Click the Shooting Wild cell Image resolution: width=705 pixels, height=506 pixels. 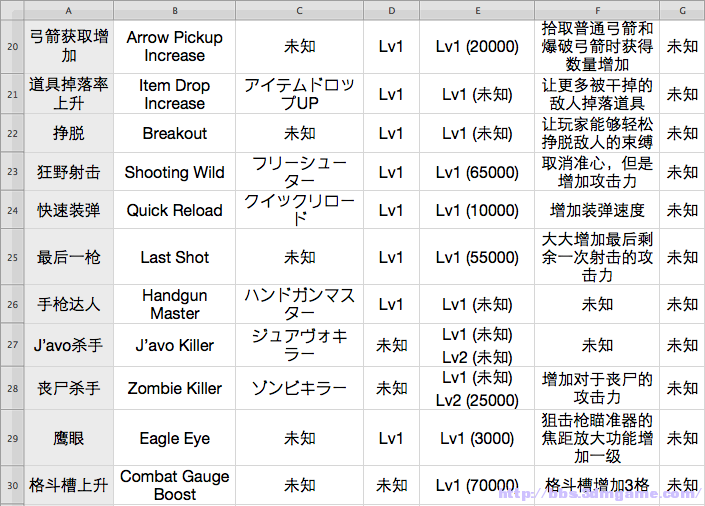coord(174,172)
